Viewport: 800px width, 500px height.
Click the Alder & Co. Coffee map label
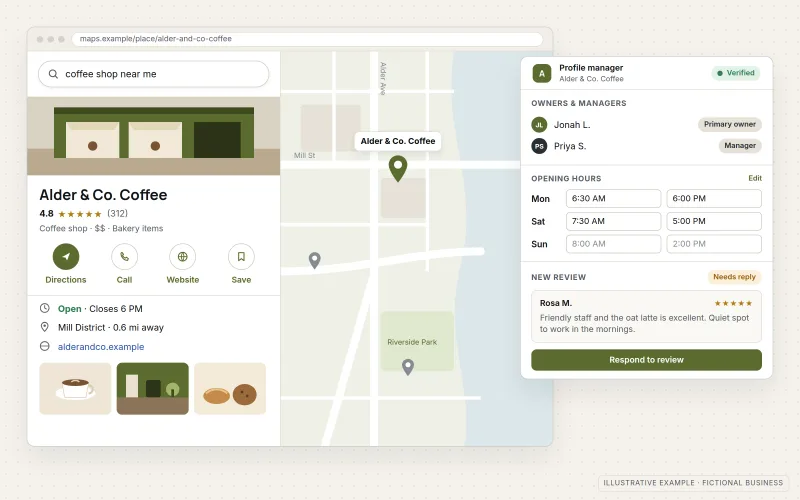click(x=398, y=141)
